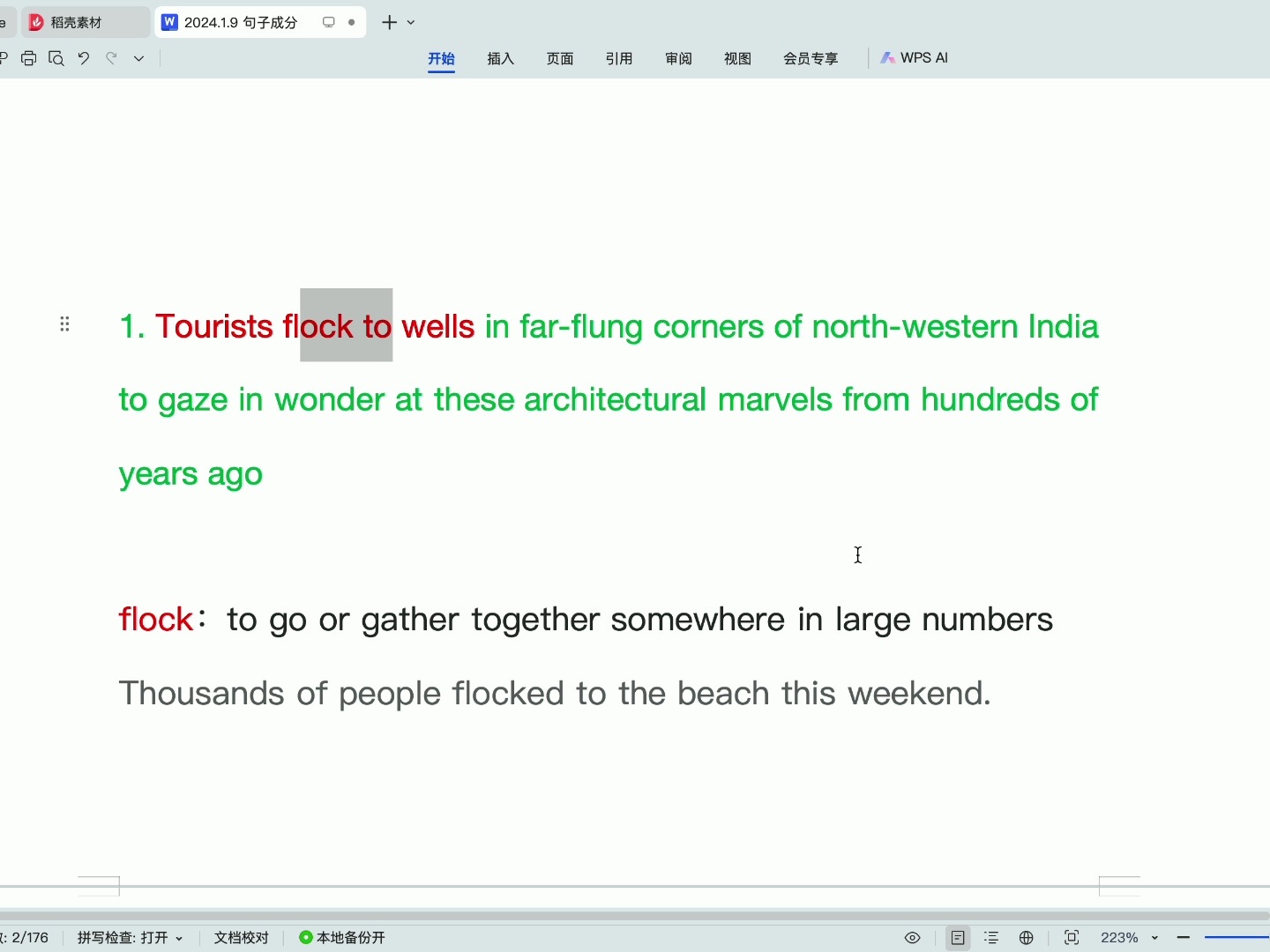Click the unsaved dot on document tab
The image size is (1270, 952).
tap(352, 22)
